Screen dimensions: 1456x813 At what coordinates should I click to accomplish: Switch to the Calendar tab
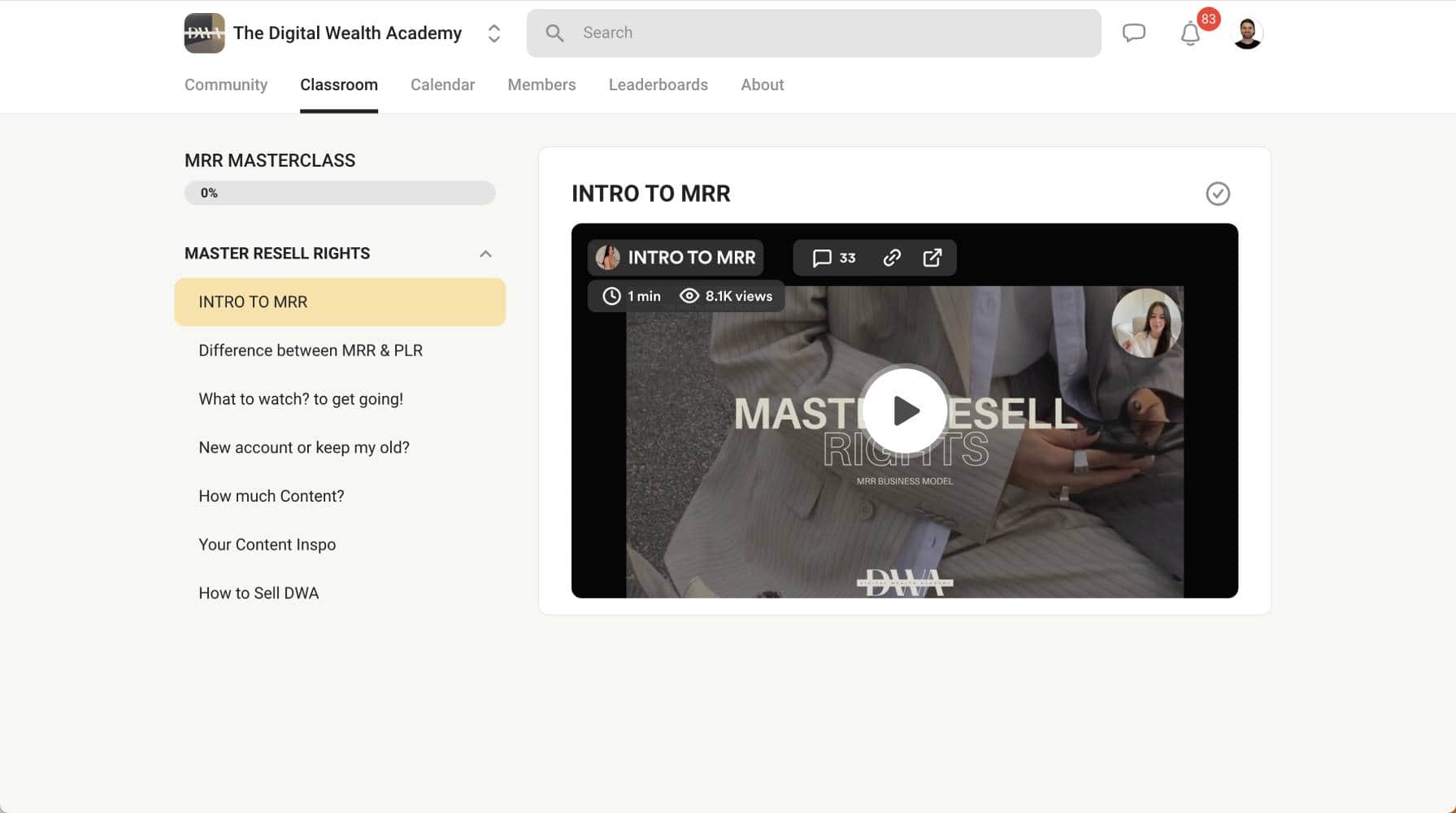tap(442, 85)
